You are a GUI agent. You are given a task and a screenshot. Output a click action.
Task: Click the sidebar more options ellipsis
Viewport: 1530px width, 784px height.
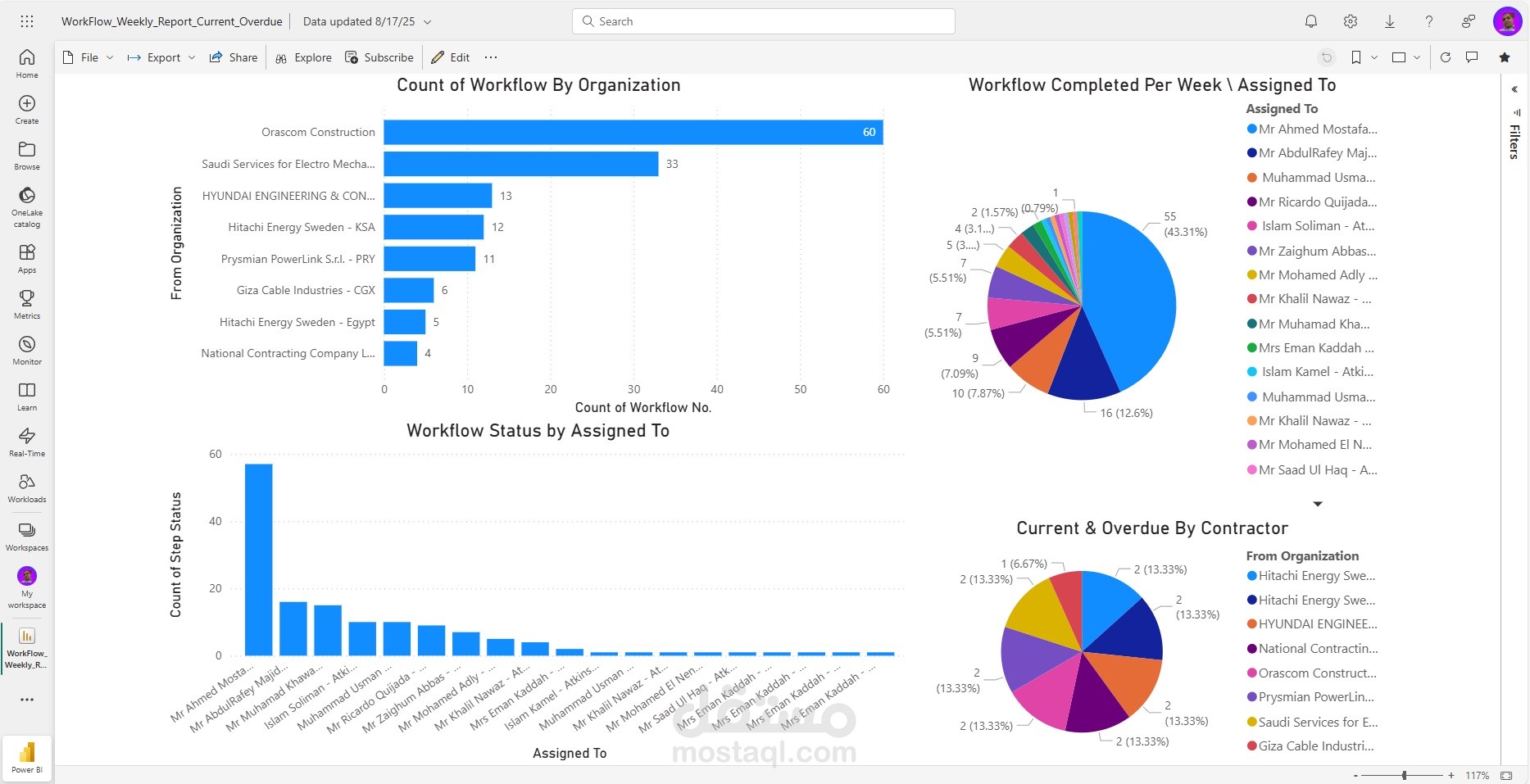27,700
